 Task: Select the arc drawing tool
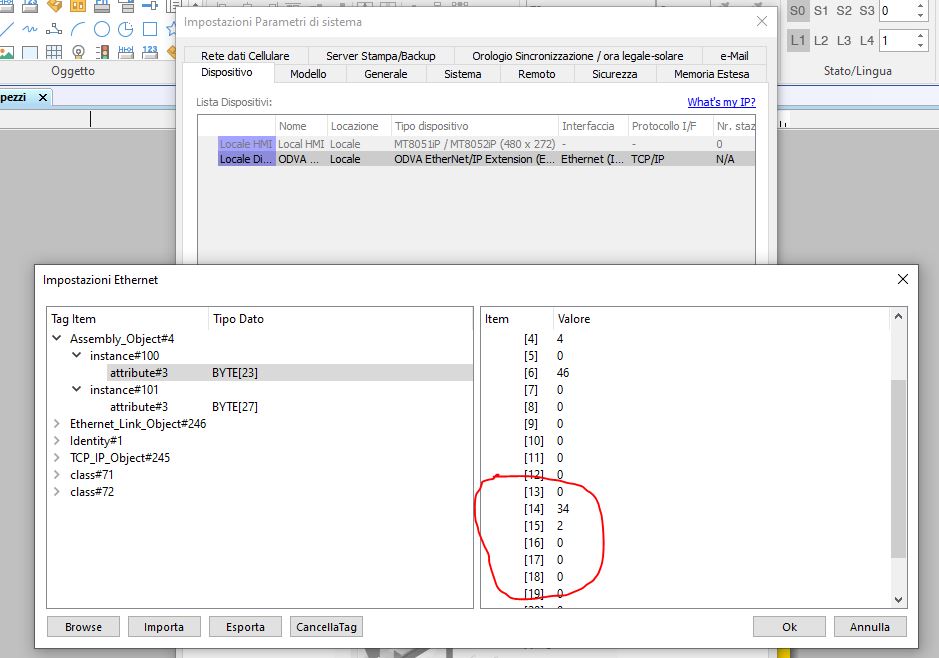tap(78, 29)
